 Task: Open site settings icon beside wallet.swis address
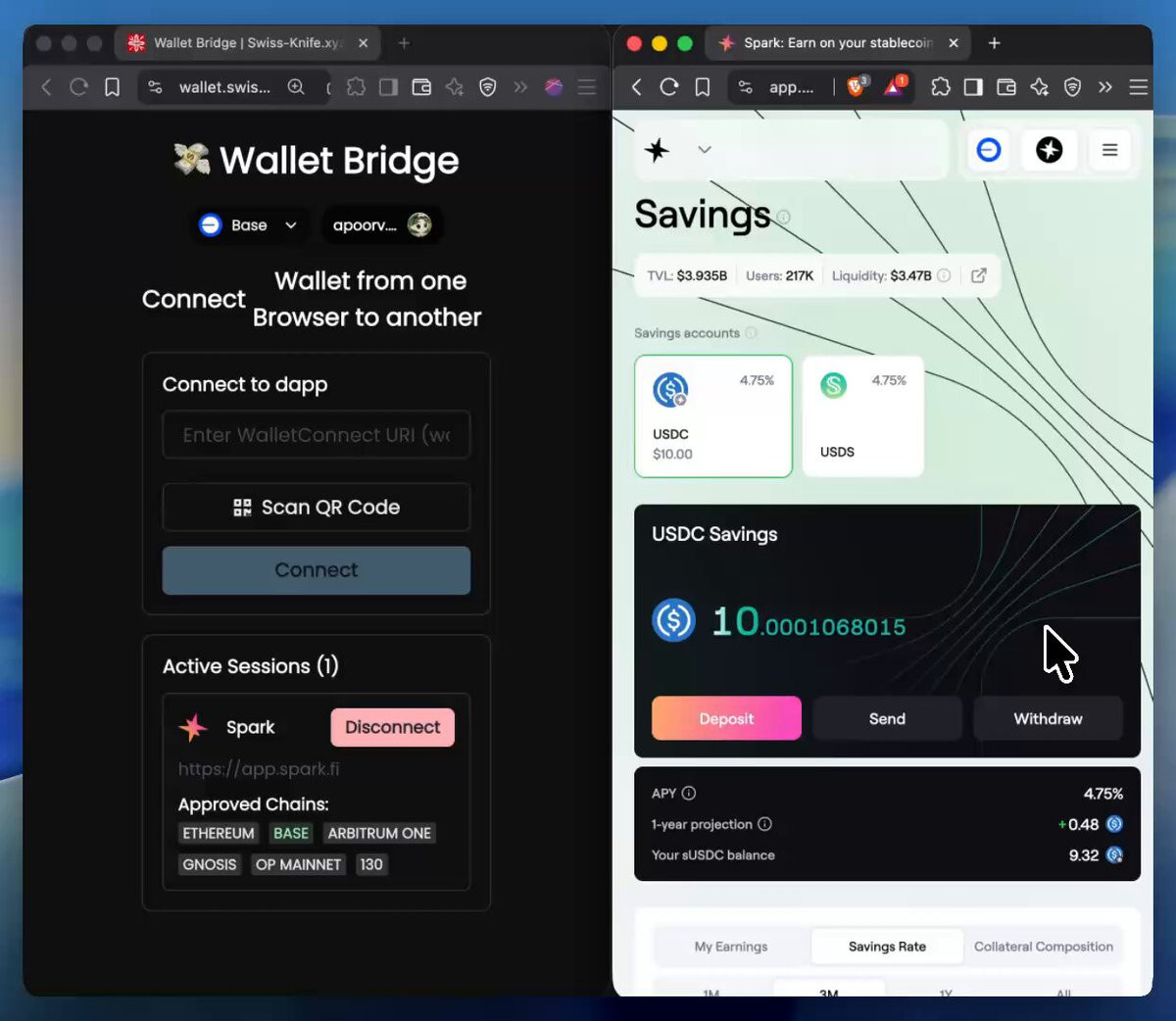[x=155, y=87]
